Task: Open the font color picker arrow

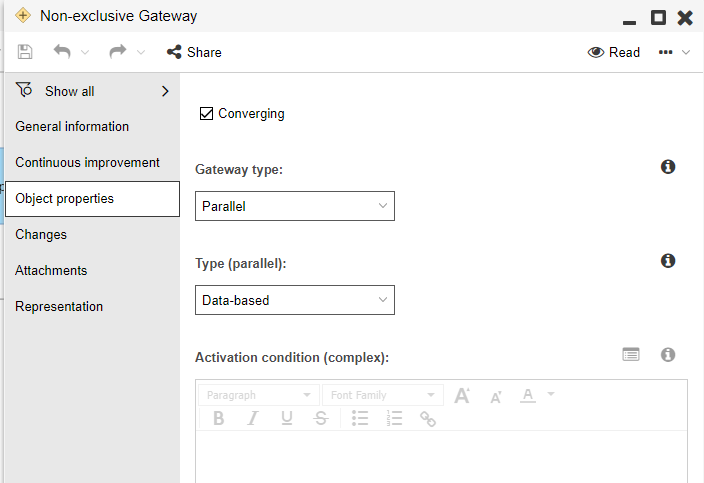Action: pyautogui.click(x=551, y=394)
